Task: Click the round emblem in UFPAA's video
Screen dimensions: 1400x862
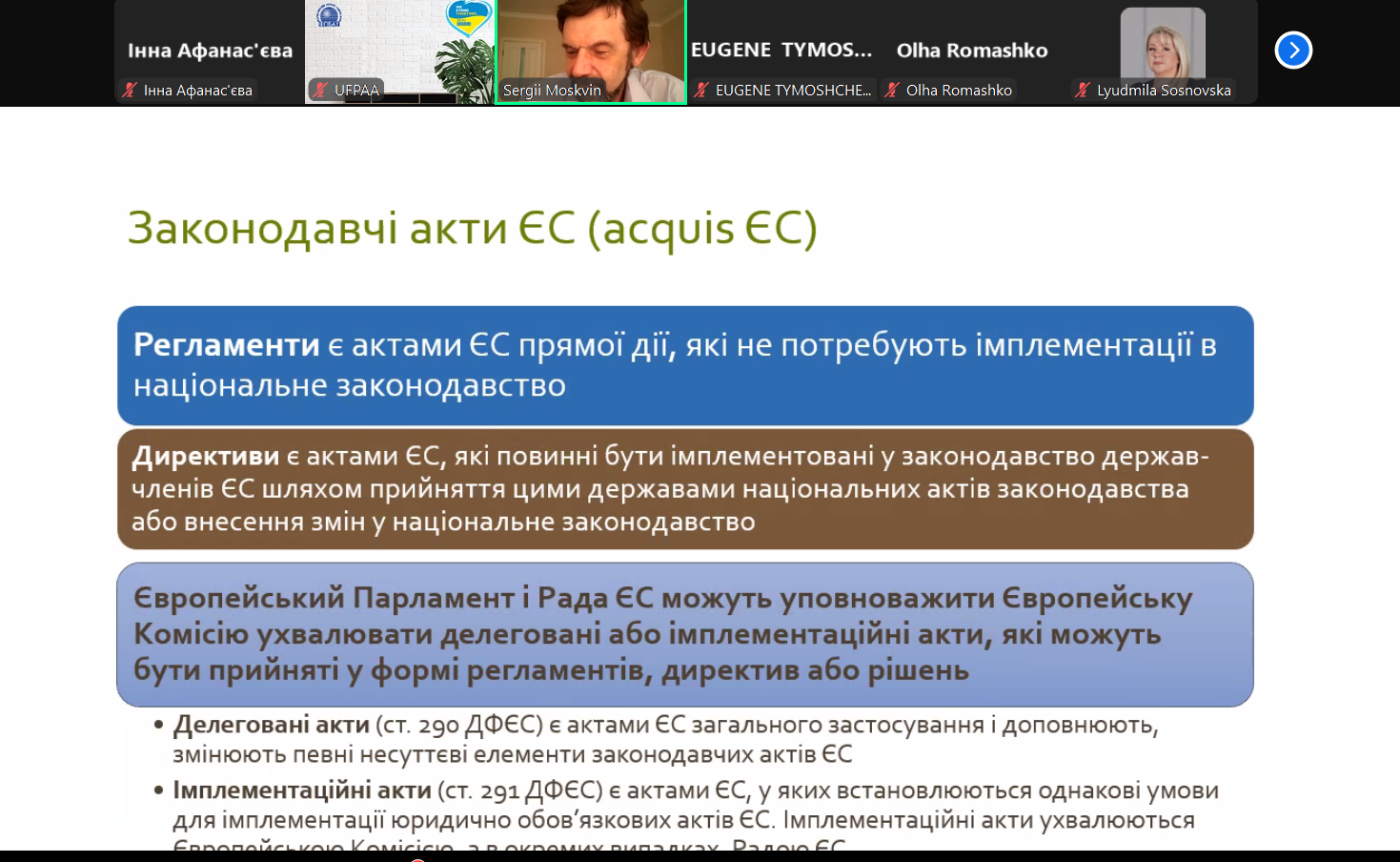Action: coord(329,15)
